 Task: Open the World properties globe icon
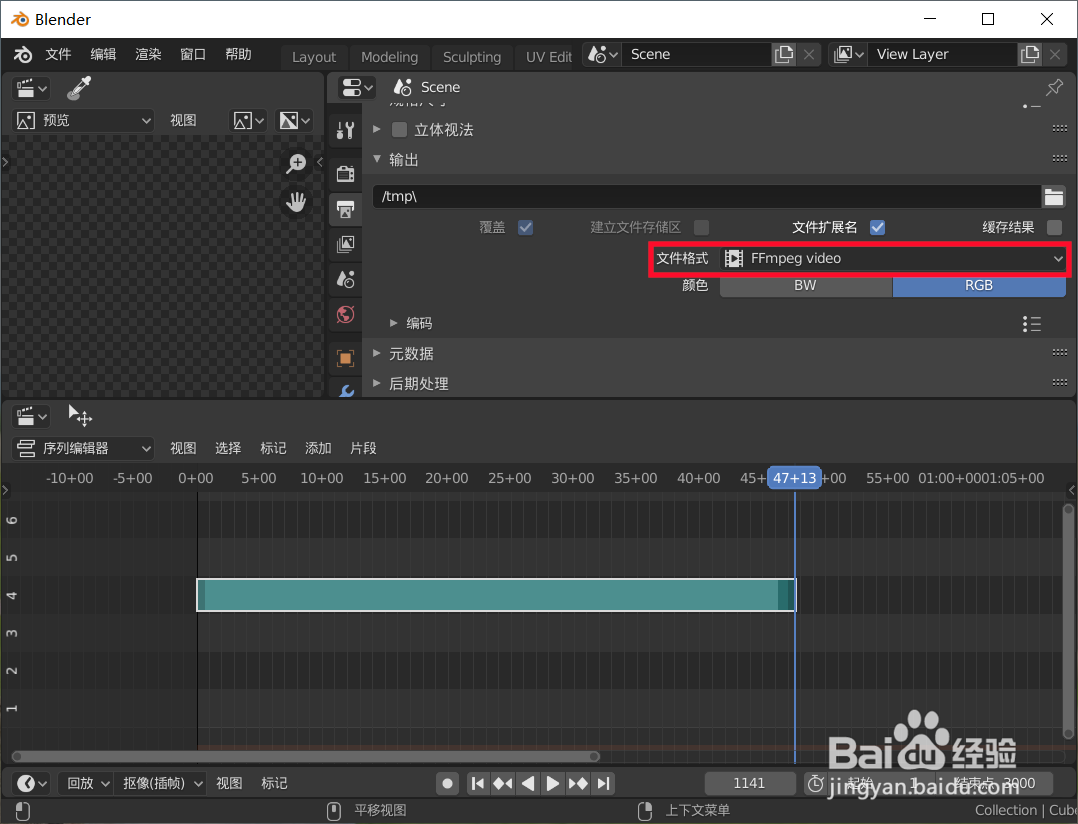[x=345, y=314]
